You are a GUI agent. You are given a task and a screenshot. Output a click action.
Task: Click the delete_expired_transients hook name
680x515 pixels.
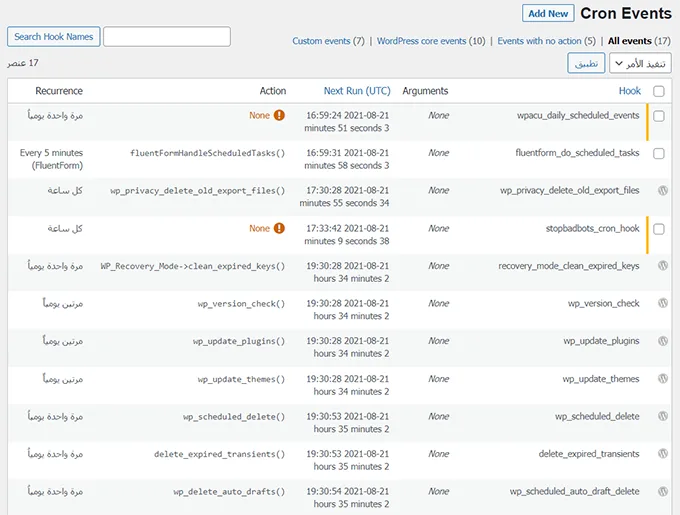point(589,453)
